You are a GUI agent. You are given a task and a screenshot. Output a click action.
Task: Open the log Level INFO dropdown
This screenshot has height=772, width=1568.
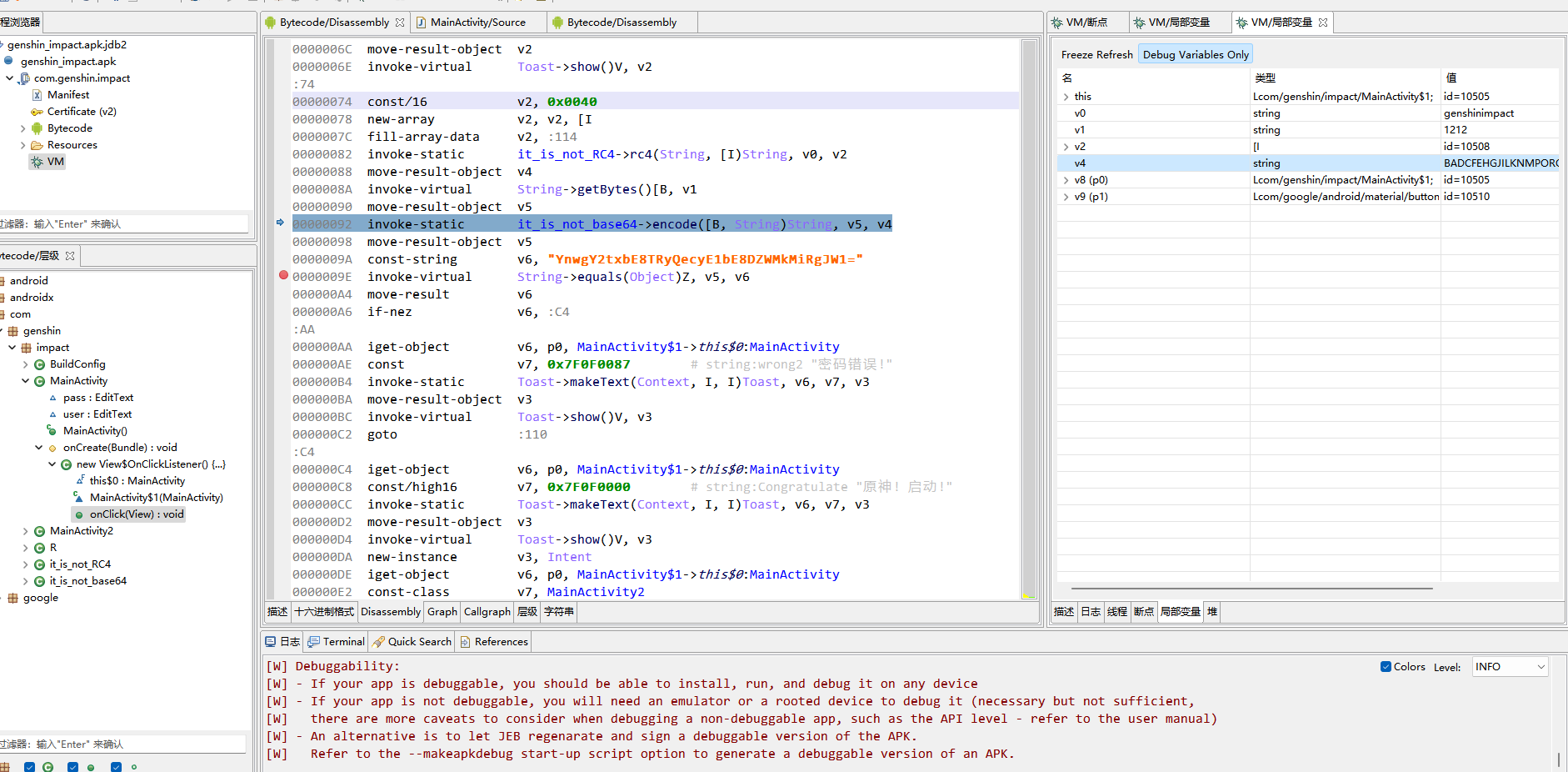1510,667
